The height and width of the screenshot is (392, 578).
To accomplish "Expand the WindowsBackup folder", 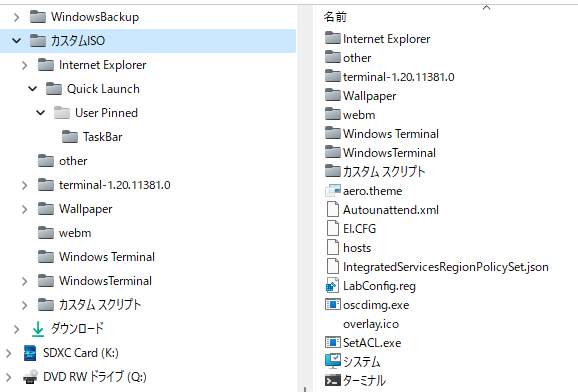I will click(17, 17).
